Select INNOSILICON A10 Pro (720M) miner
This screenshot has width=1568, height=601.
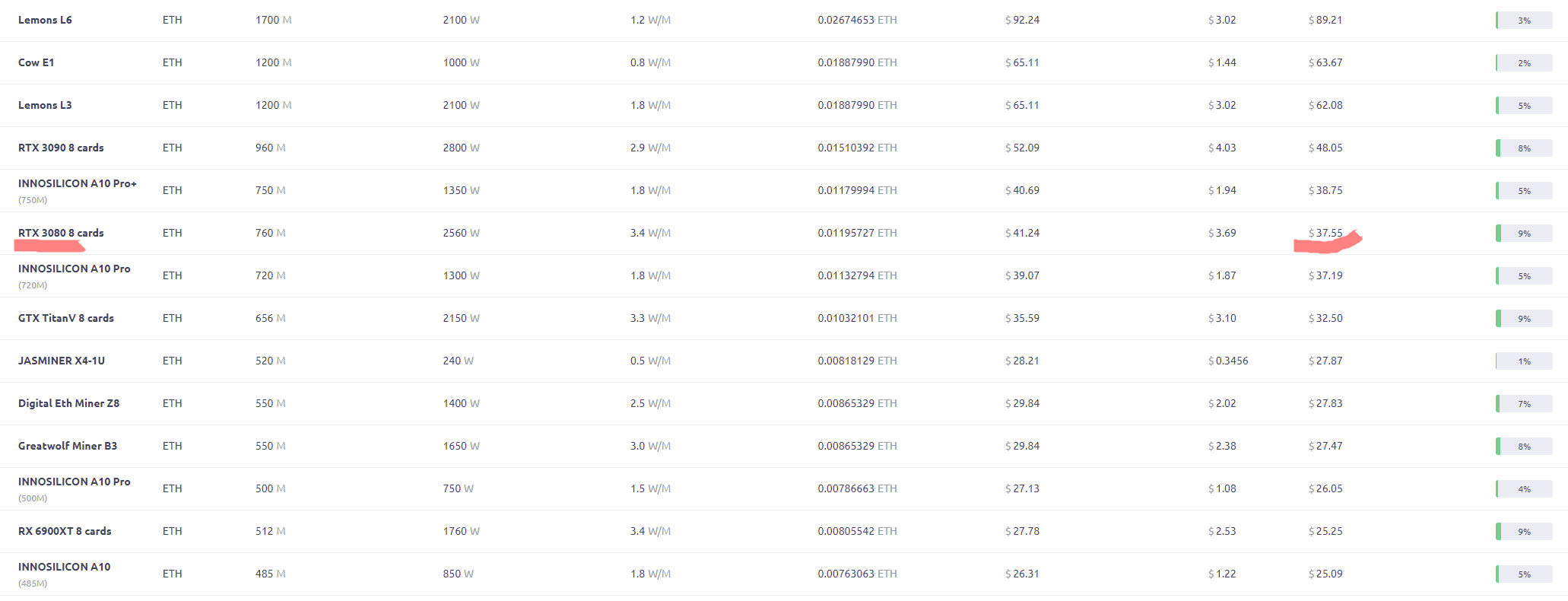pyautogui.click(x=74, y=269)
